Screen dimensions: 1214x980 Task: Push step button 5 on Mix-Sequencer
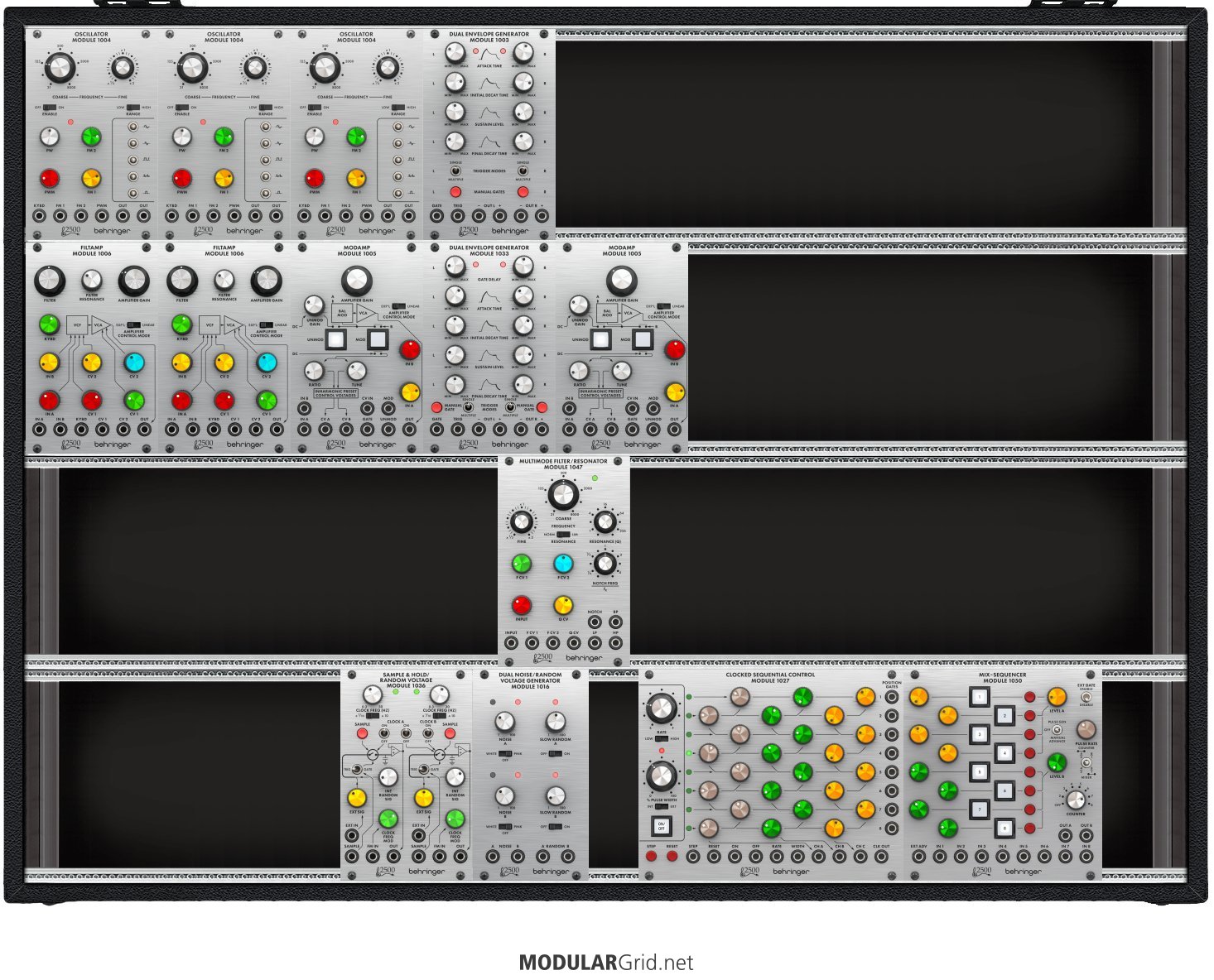[x=980, y=773]
